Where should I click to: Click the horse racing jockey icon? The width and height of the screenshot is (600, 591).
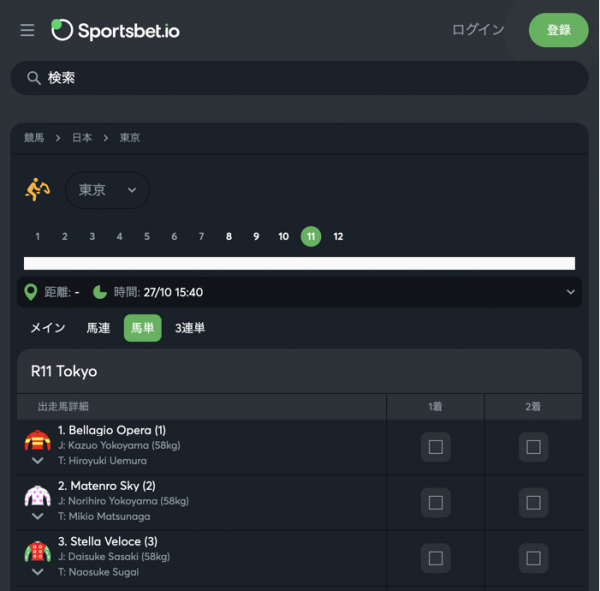coord(38,189)
